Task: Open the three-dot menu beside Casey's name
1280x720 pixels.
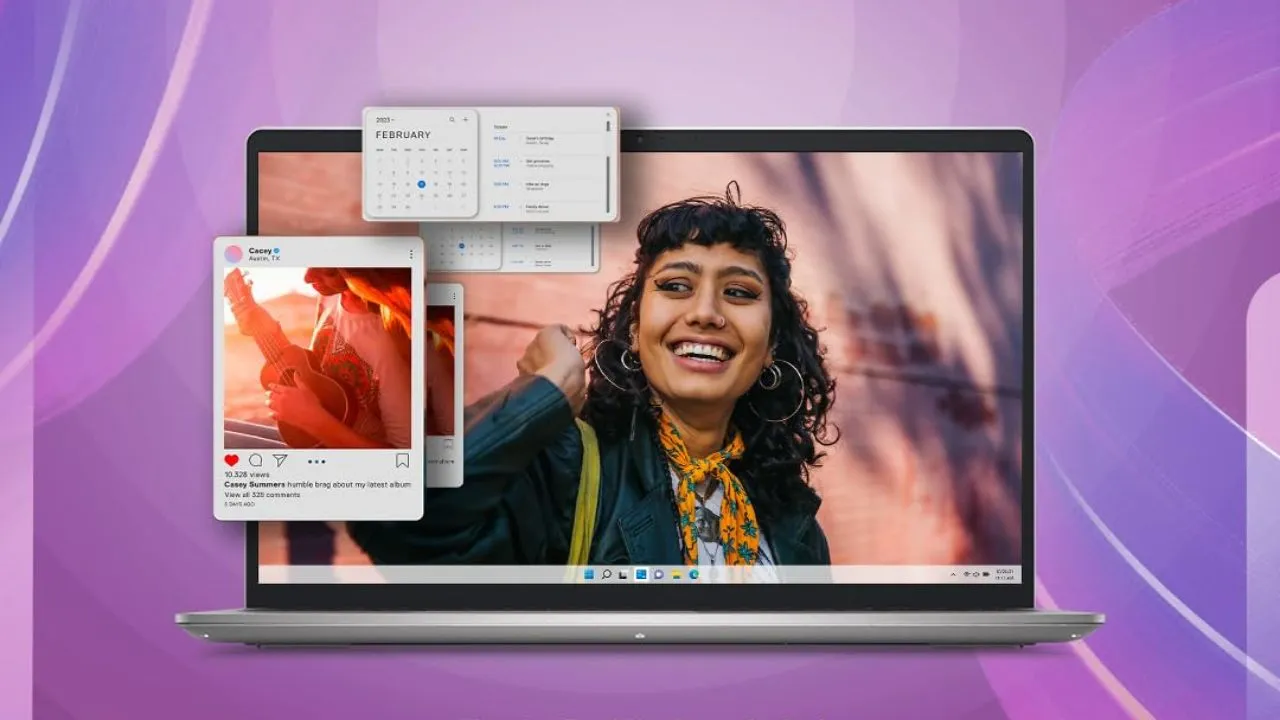Action: coord(410,254)
